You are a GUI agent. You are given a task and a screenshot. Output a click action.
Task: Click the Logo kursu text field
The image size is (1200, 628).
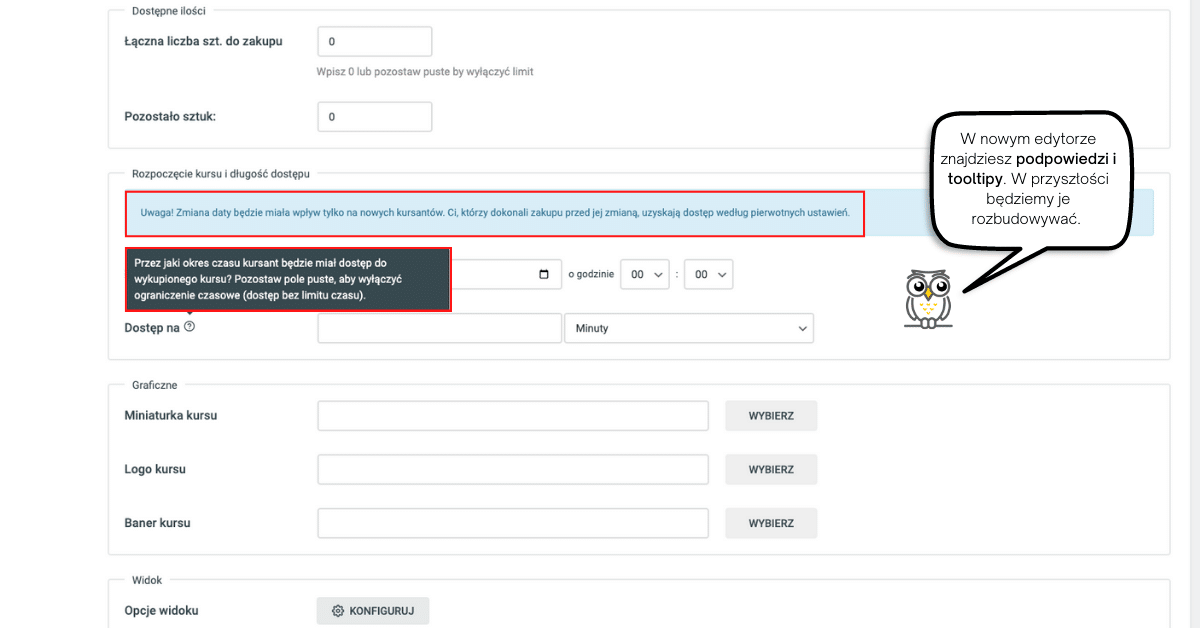tap(513, 469)
